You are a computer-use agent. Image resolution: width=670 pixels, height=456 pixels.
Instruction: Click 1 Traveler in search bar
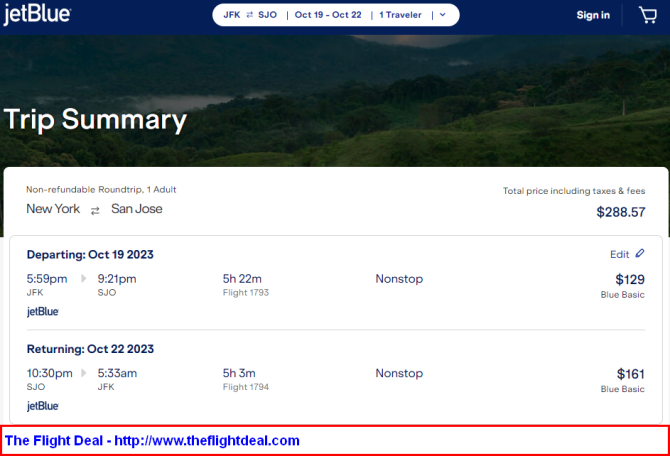click(x=400, y=15)
